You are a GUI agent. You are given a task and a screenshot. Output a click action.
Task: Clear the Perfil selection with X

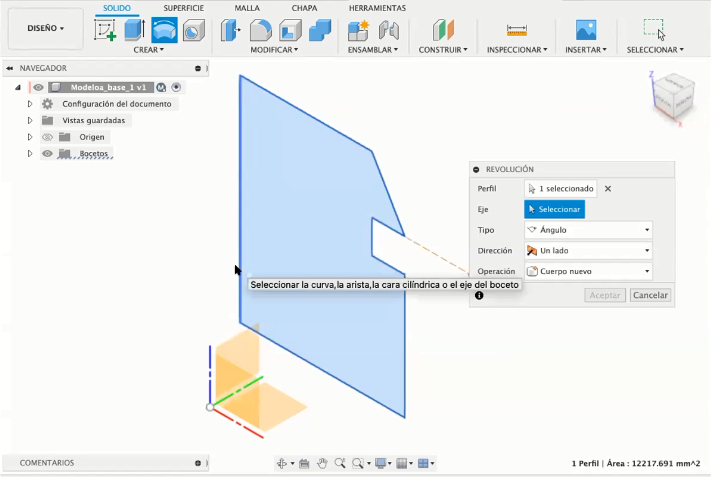[608, 189]
